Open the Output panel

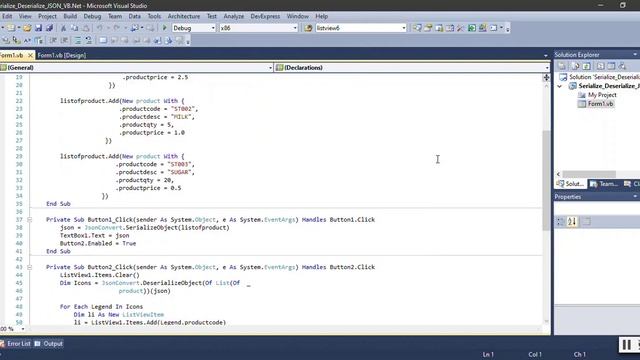pos(49,344)
